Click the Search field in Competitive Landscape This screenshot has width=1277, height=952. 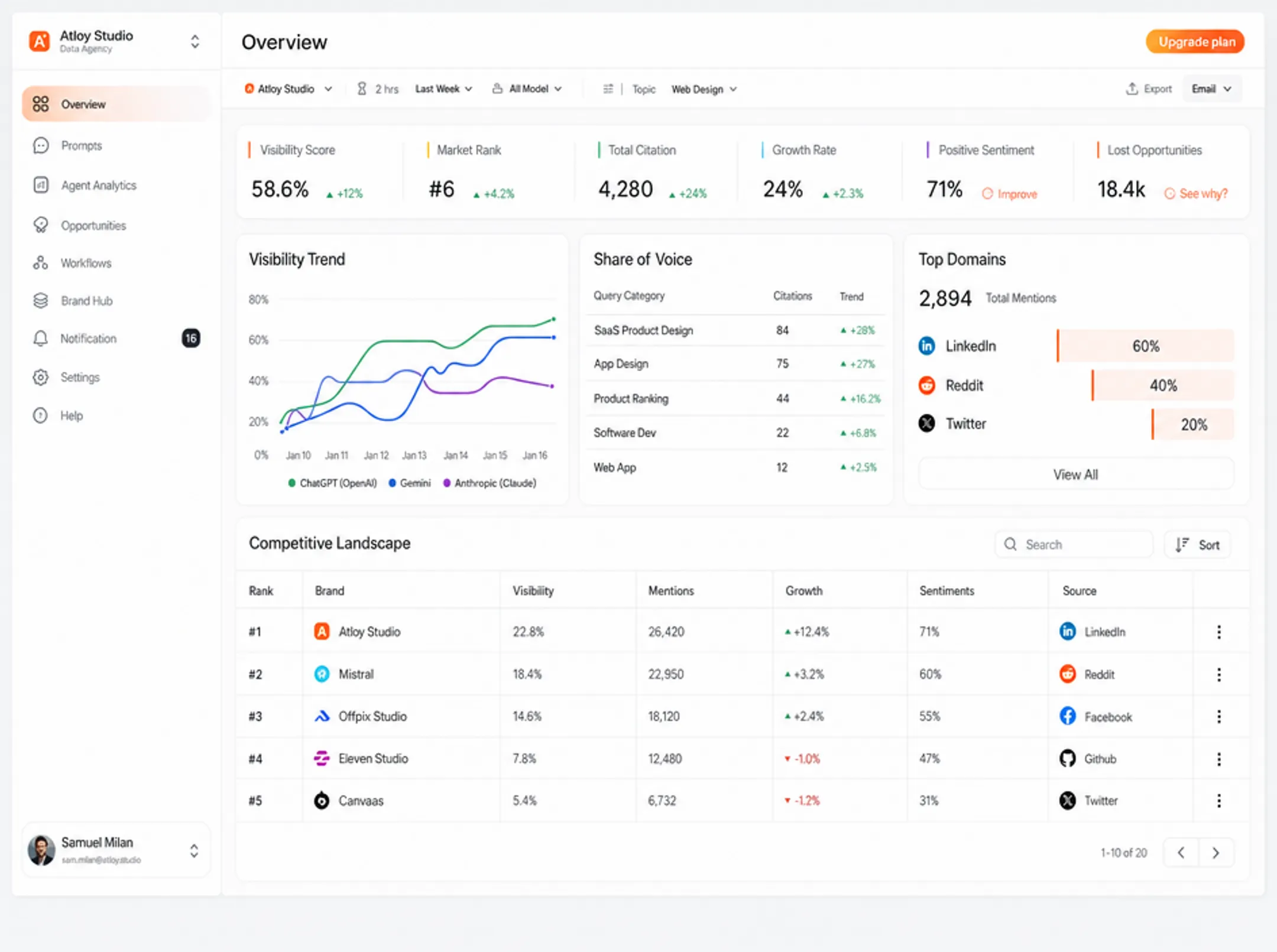coord(1074,544)
